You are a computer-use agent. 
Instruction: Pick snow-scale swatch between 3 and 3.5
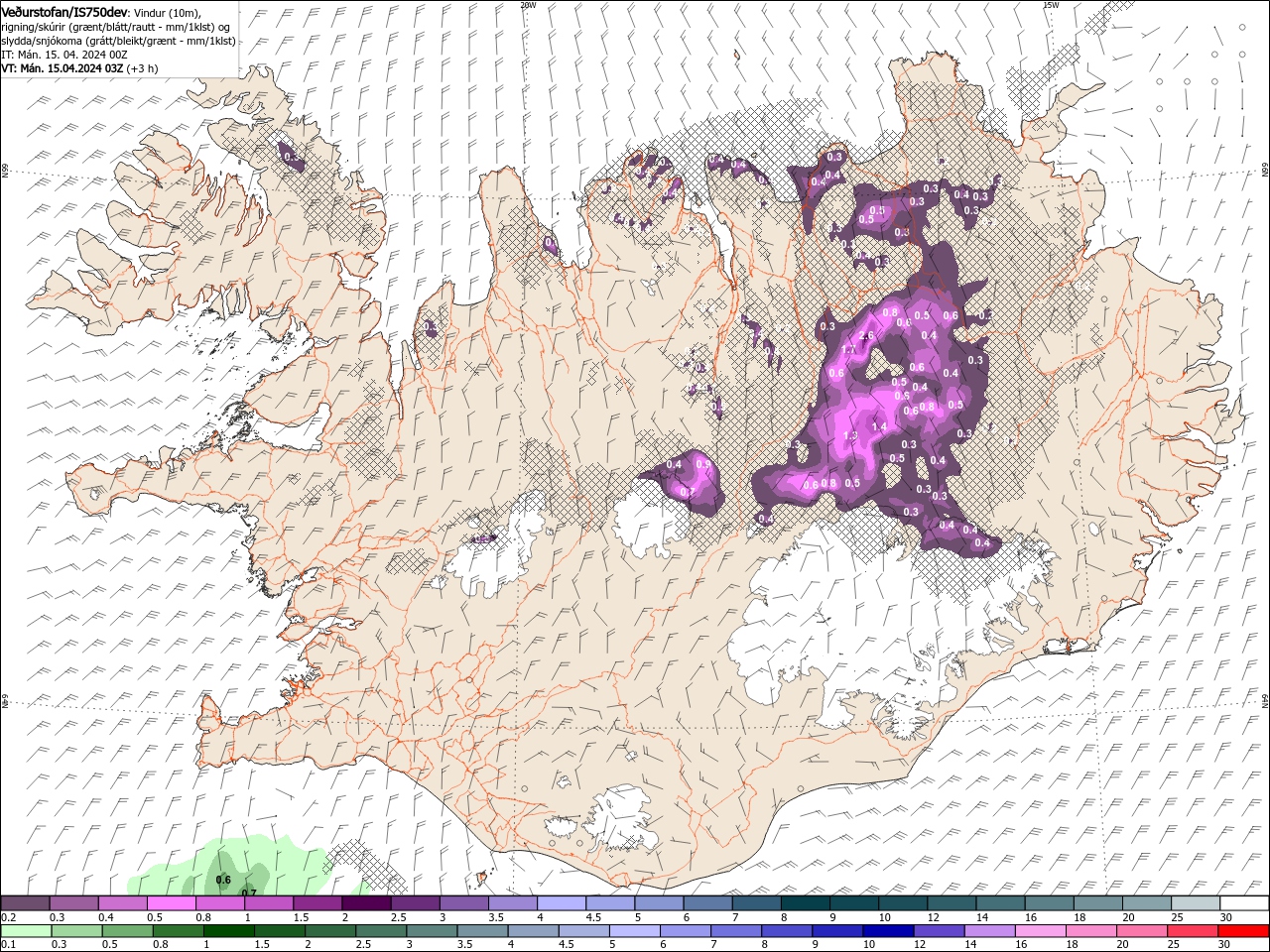click(x=463, y=903)
